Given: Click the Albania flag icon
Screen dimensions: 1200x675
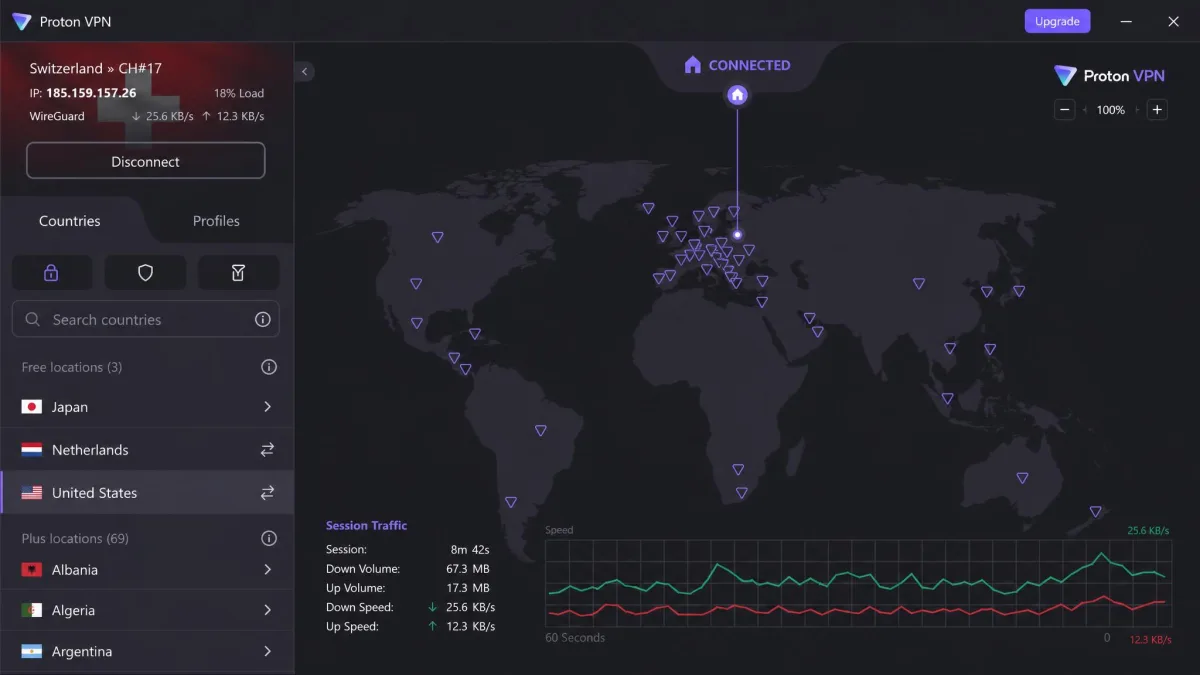Looking at the screenshot, I should (32, 570).
